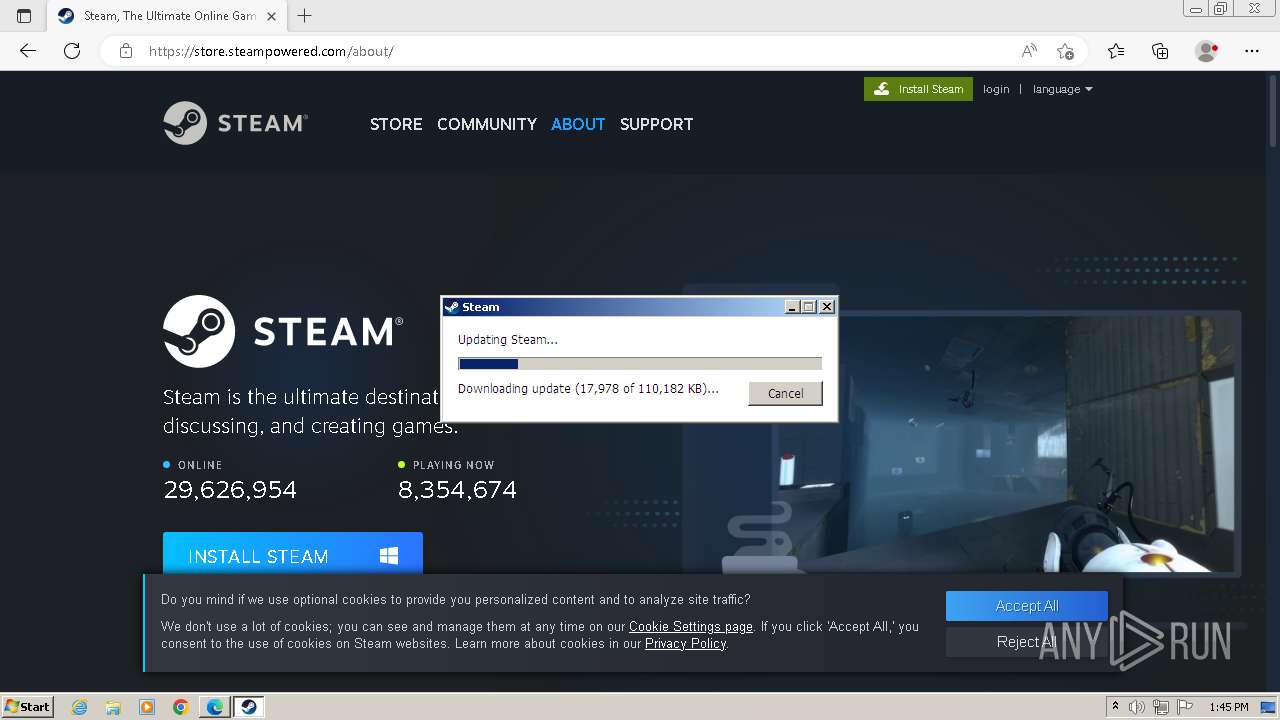The height and width of the screenshot is (720, 1280).
Task: Open the tab actions menu icon
Action: pos(24,16)
